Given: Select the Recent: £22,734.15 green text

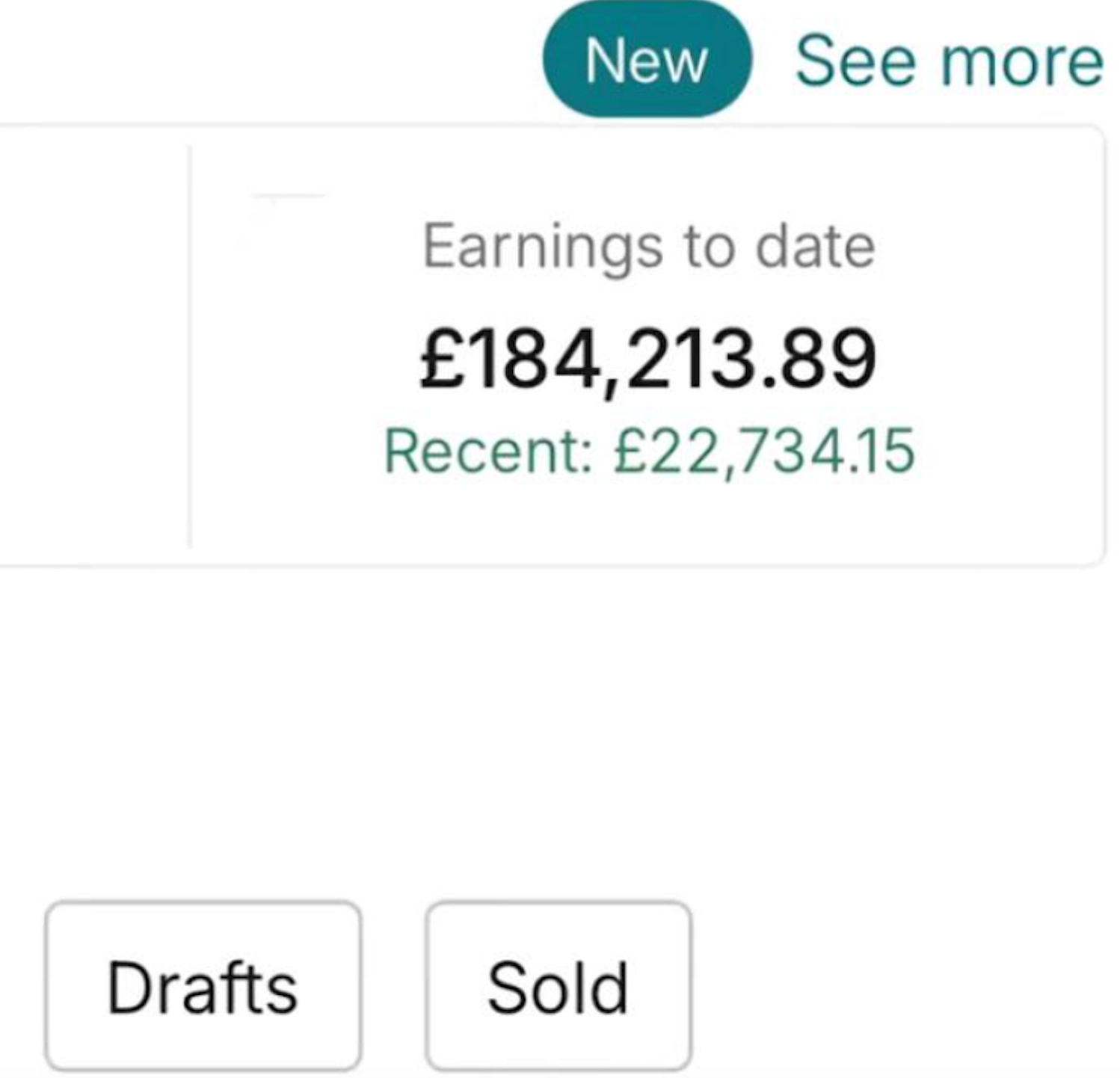Looking at the screenshot, I should pos(648,451).
